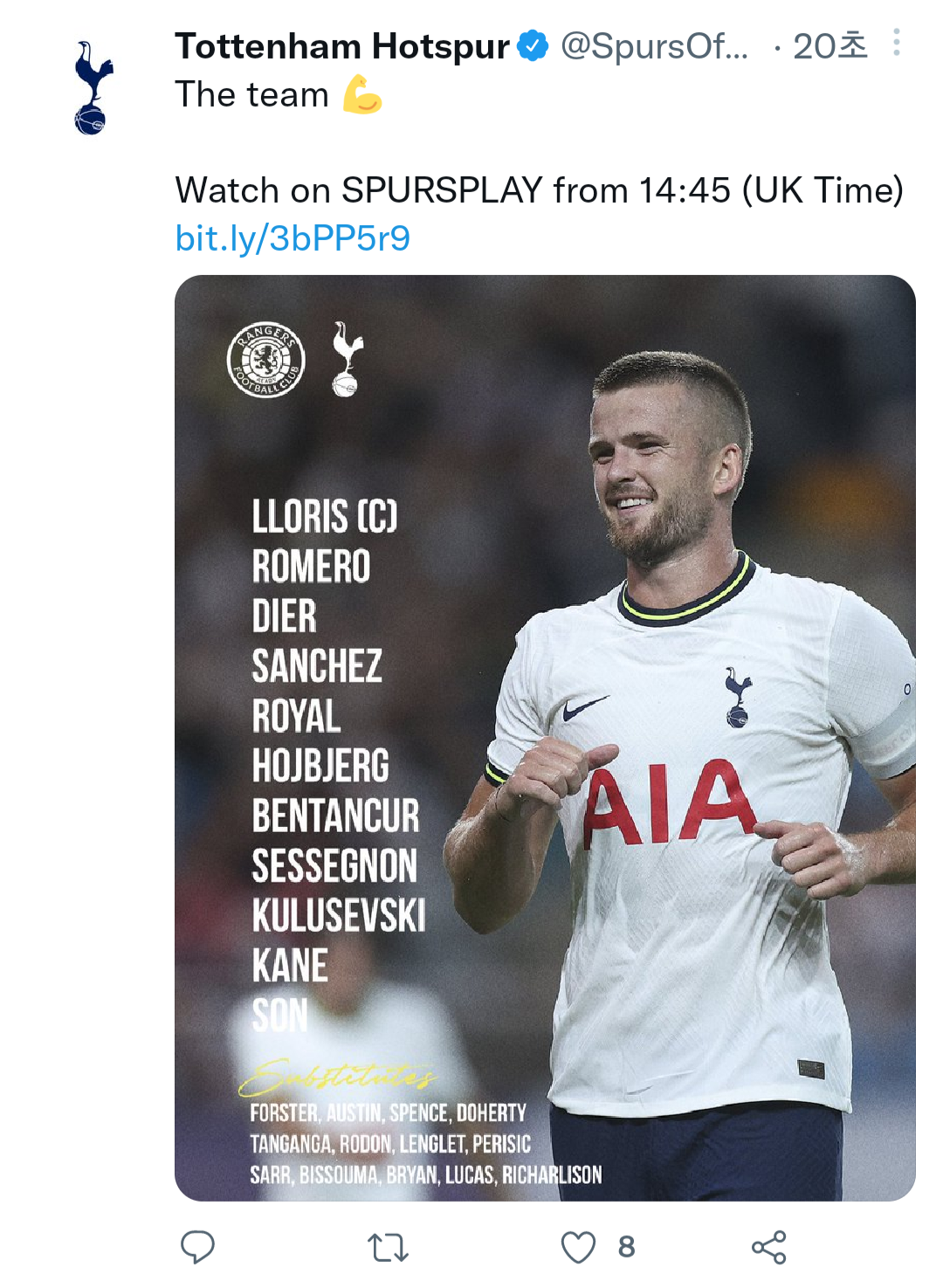Viewport: 943px width, 1288px height.
Task: Share the tweet using the share icon
Action: (x=768, y=1247)
